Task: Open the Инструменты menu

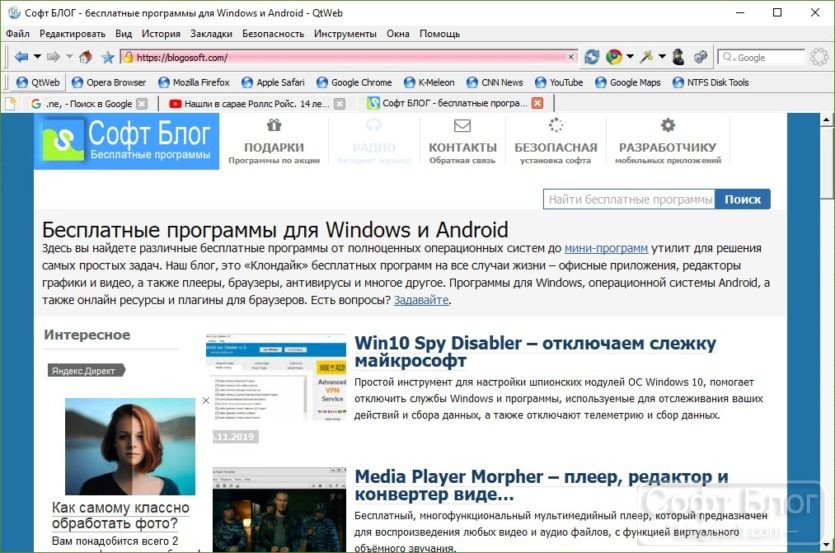Action: tap(345, 34)
